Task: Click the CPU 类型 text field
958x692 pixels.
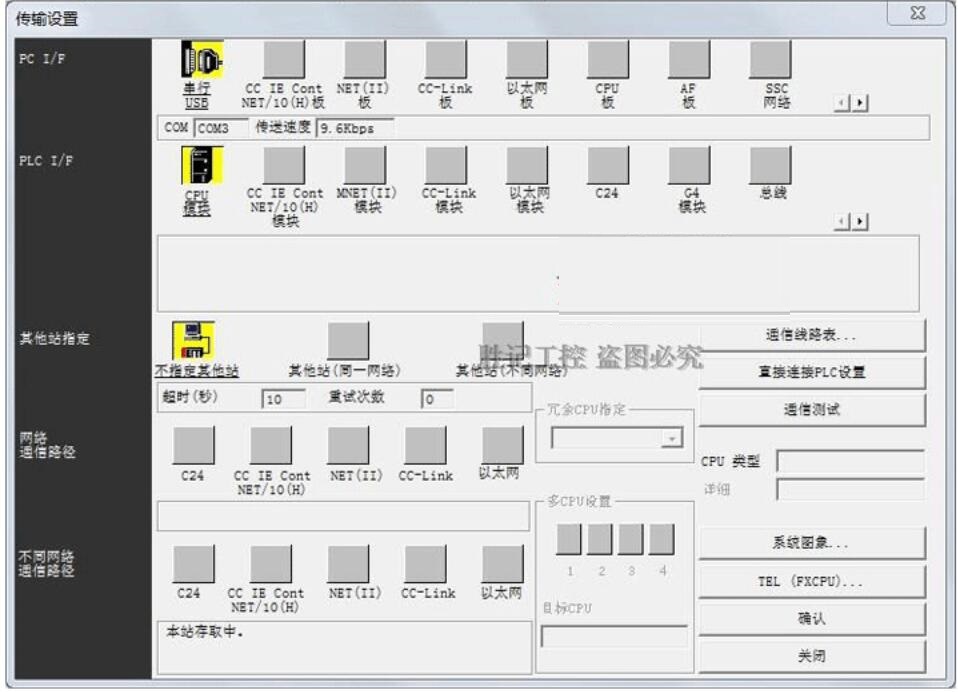Action: pos(850,461)
